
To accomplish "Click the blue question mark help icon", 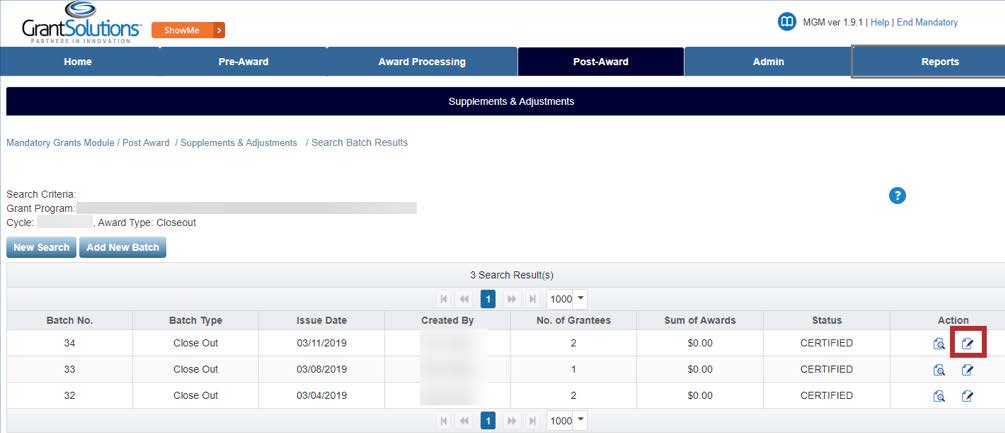I will [x=897, y=196].
